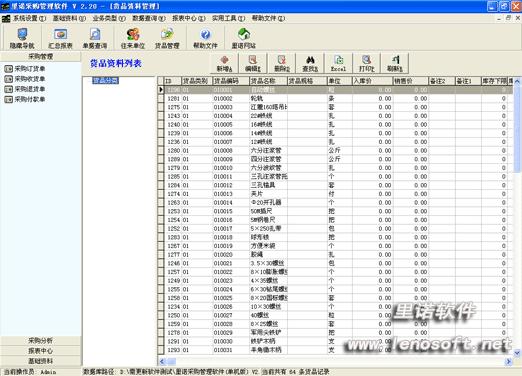Click the 当前操作员 Admin status bar entry
The height and width of the screenshot is (376, 522).
pyautogui.click(x=30, y=372)
